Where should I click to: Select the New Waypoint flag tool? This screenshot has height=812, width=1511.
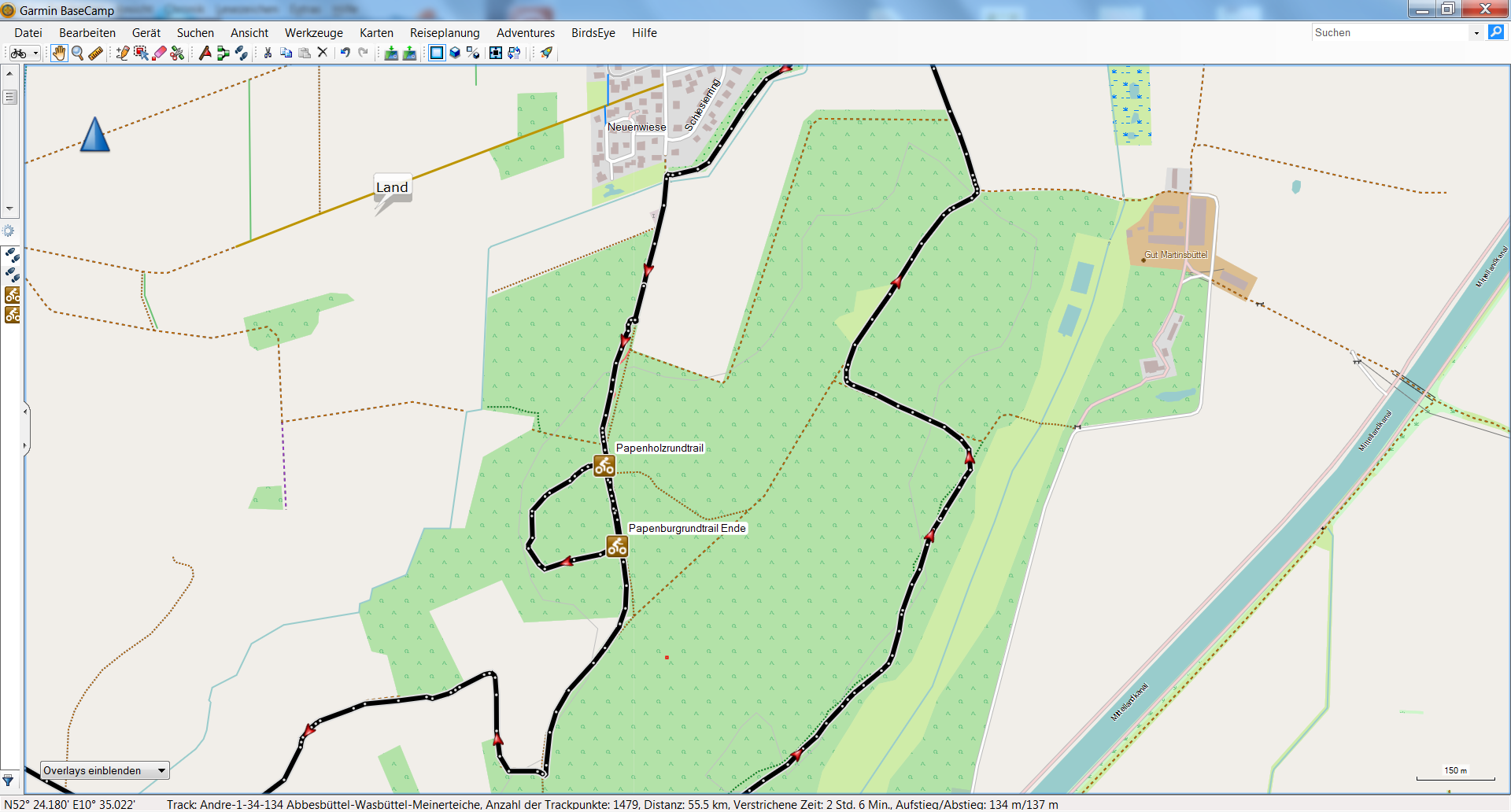tap(205, 53)
